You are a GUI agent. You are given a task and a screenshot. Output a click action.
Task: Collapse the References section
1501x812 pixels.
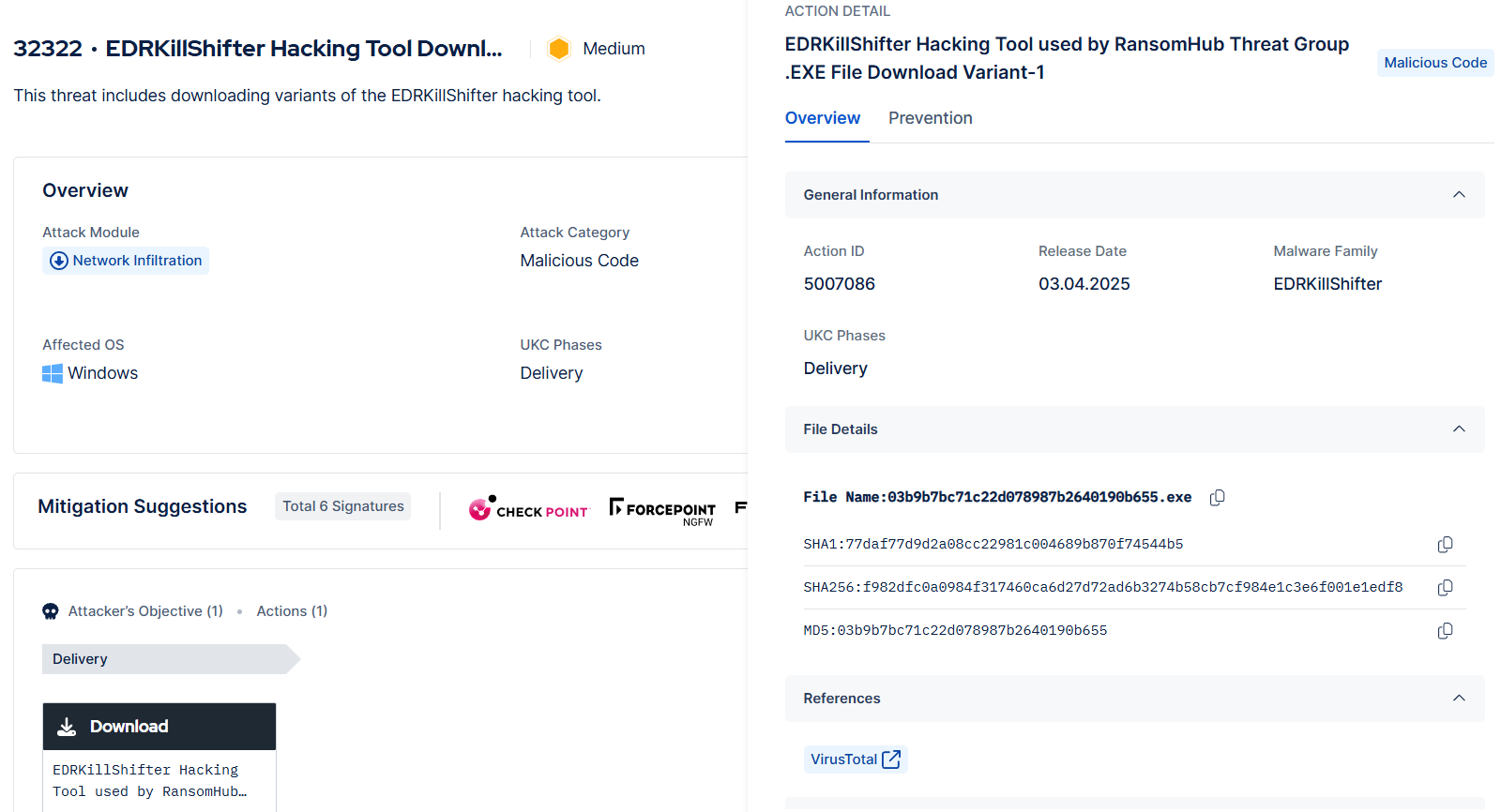pos(1459,699)
